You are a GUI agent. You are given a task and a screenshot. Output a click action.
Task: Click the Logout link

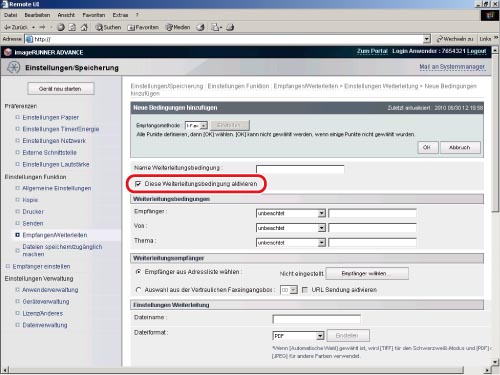(x=476, y=51)
